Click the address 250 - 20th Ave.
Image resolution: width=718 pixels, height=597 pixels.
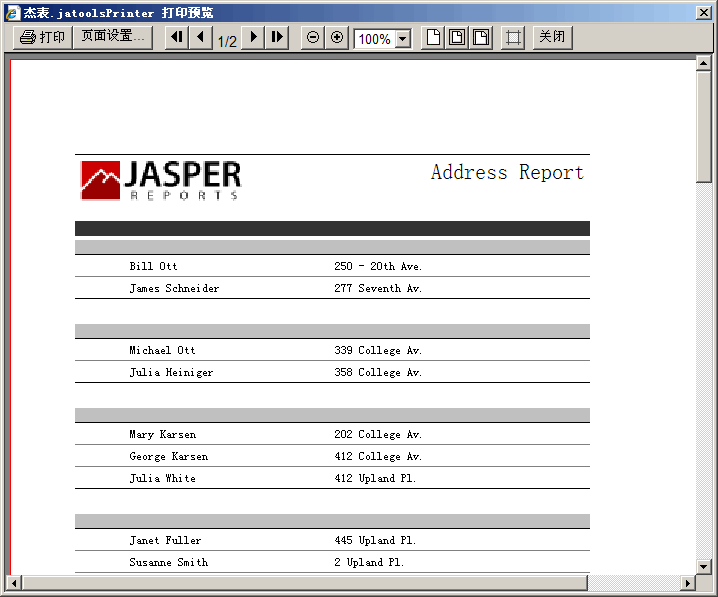tap(378, 266)
